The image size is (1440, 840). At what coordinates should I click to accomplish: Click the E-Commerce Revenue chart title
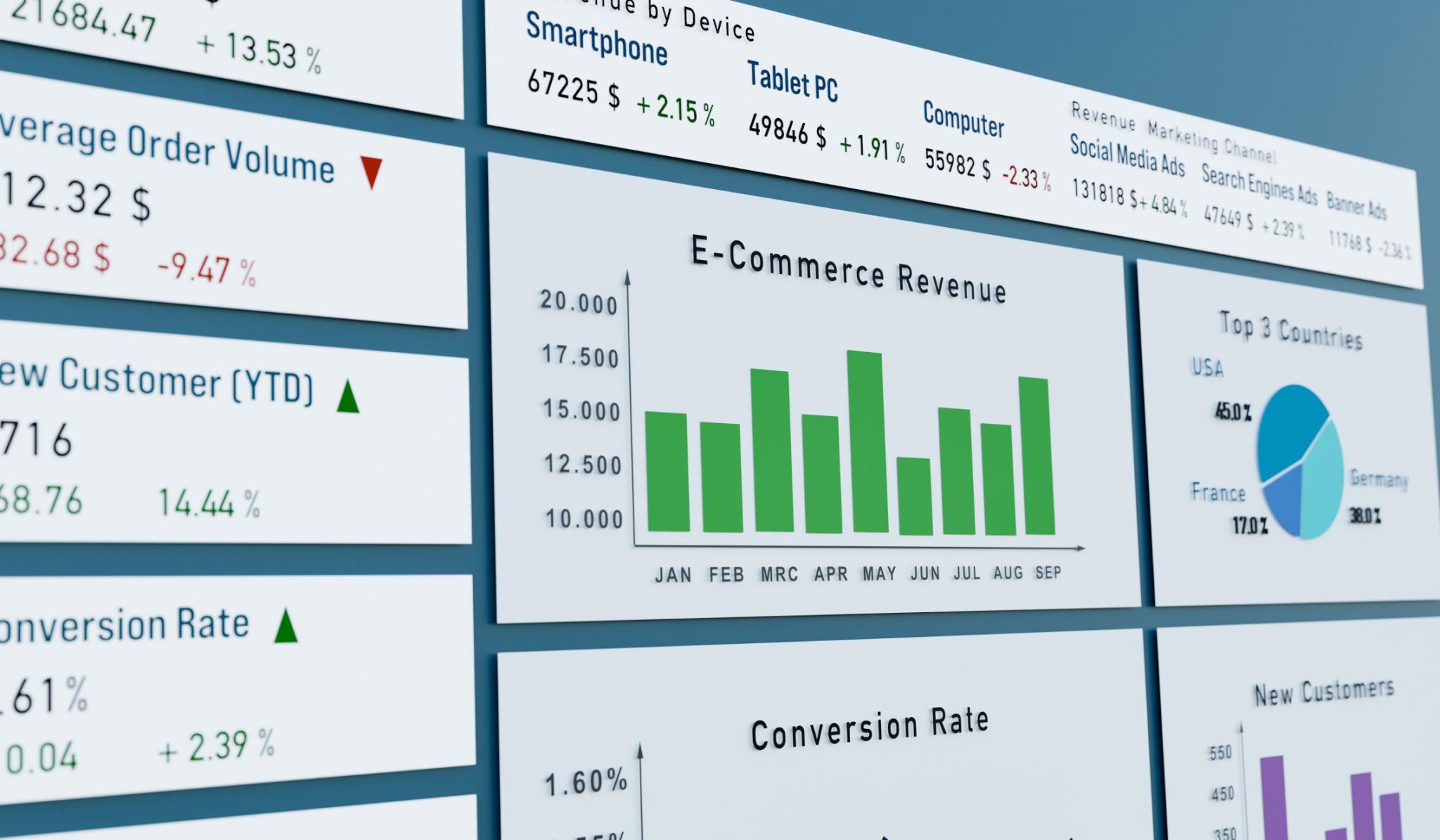pos(849,270)
